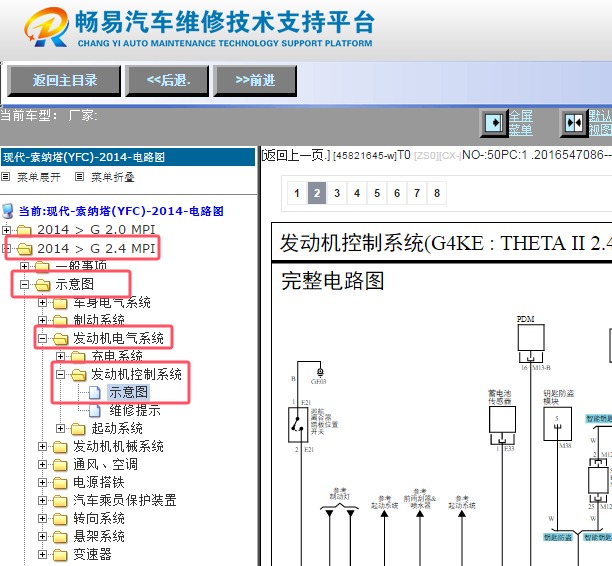Select 2014 > G 2.0 MPI tree item
612x566 pixels.
click(96, 230)
